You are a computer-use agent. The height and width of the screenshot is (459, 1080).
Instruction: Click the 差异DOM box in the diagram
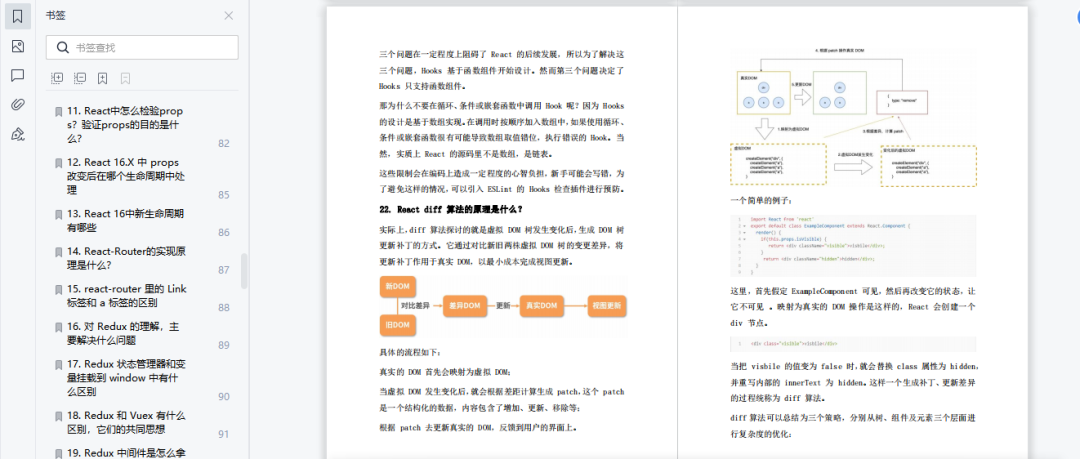pyautogui.click(x=465, y=305)
